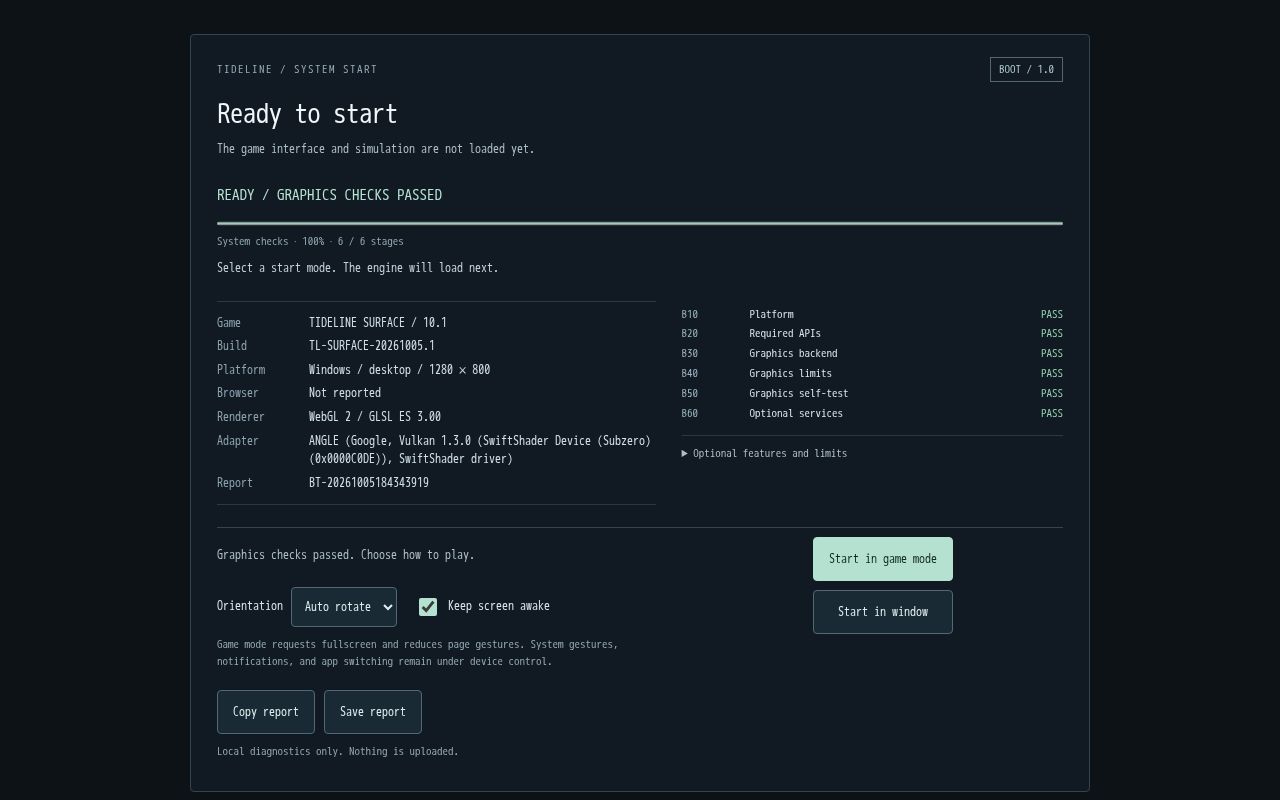
Task: Click Local diagnostics only footer note
Action: tap(338, 752)
